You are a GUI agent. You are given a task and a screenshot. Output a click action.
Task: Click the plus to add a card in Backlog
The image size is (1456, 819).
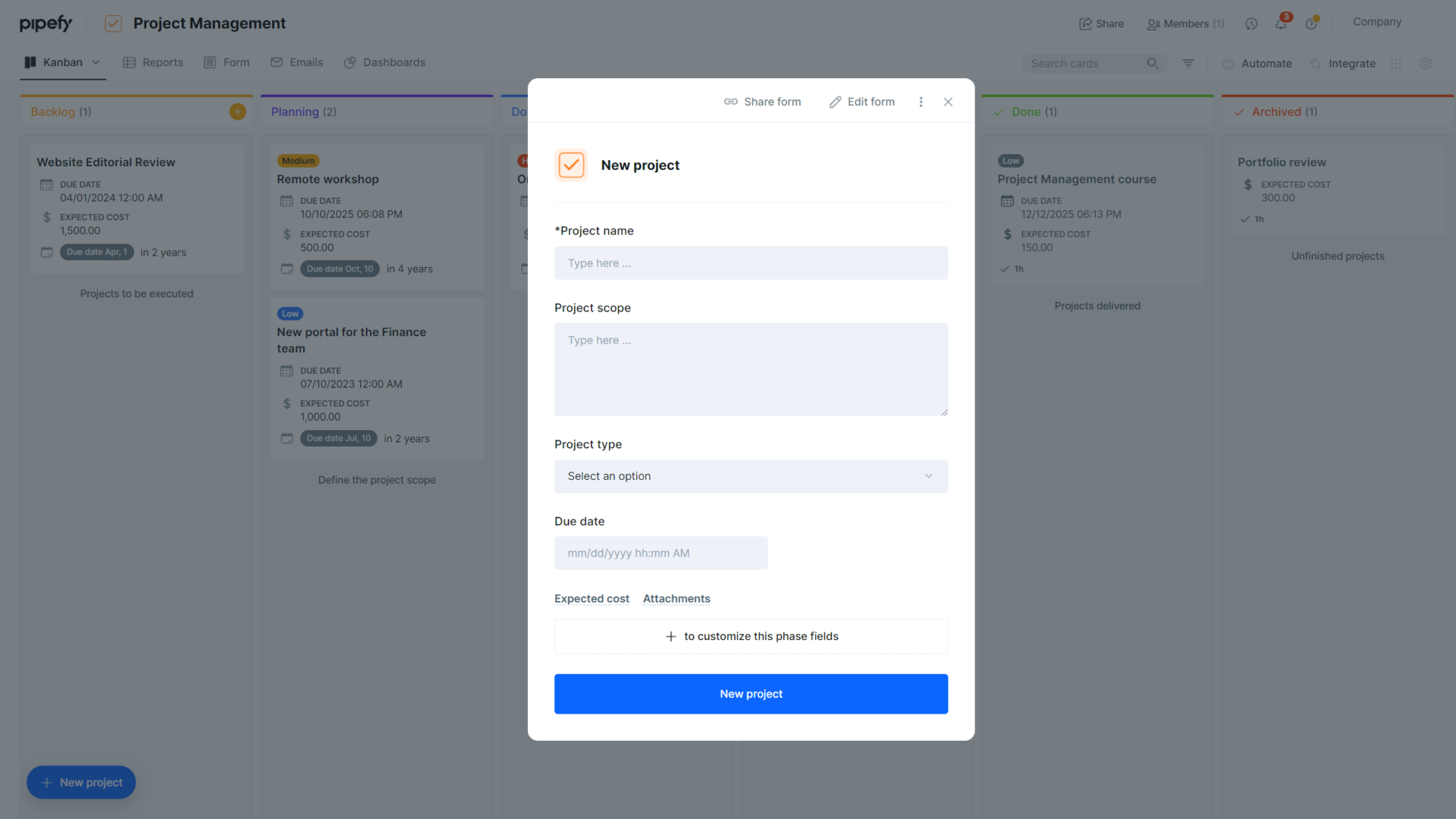[237, 111]
